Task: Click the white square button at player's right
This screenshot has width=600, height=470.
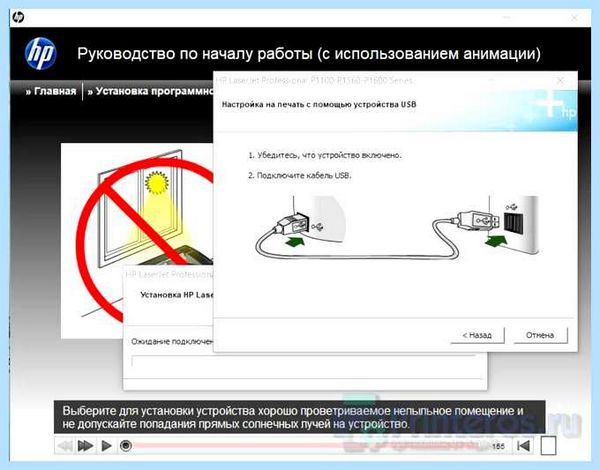Action: 548,446
